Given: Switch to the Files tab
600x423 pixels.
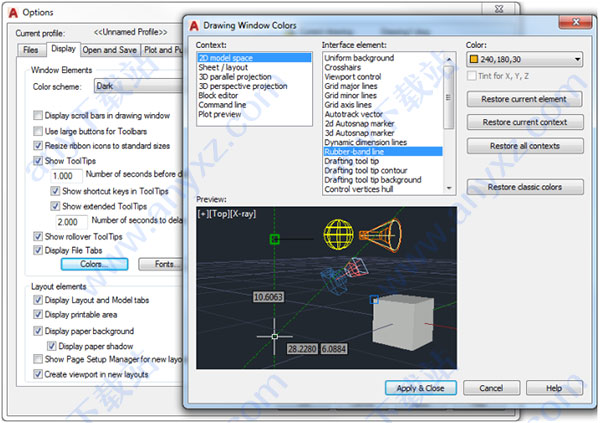Looking at the screenshot, I should (31, 50).
